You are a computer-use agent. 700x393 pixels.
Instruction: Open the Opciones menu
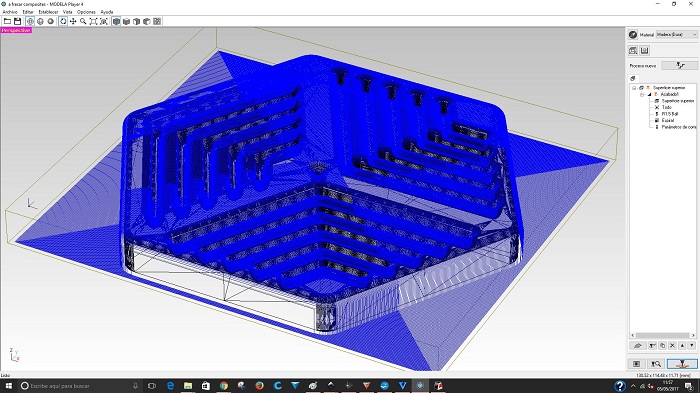tap(86, 12)
